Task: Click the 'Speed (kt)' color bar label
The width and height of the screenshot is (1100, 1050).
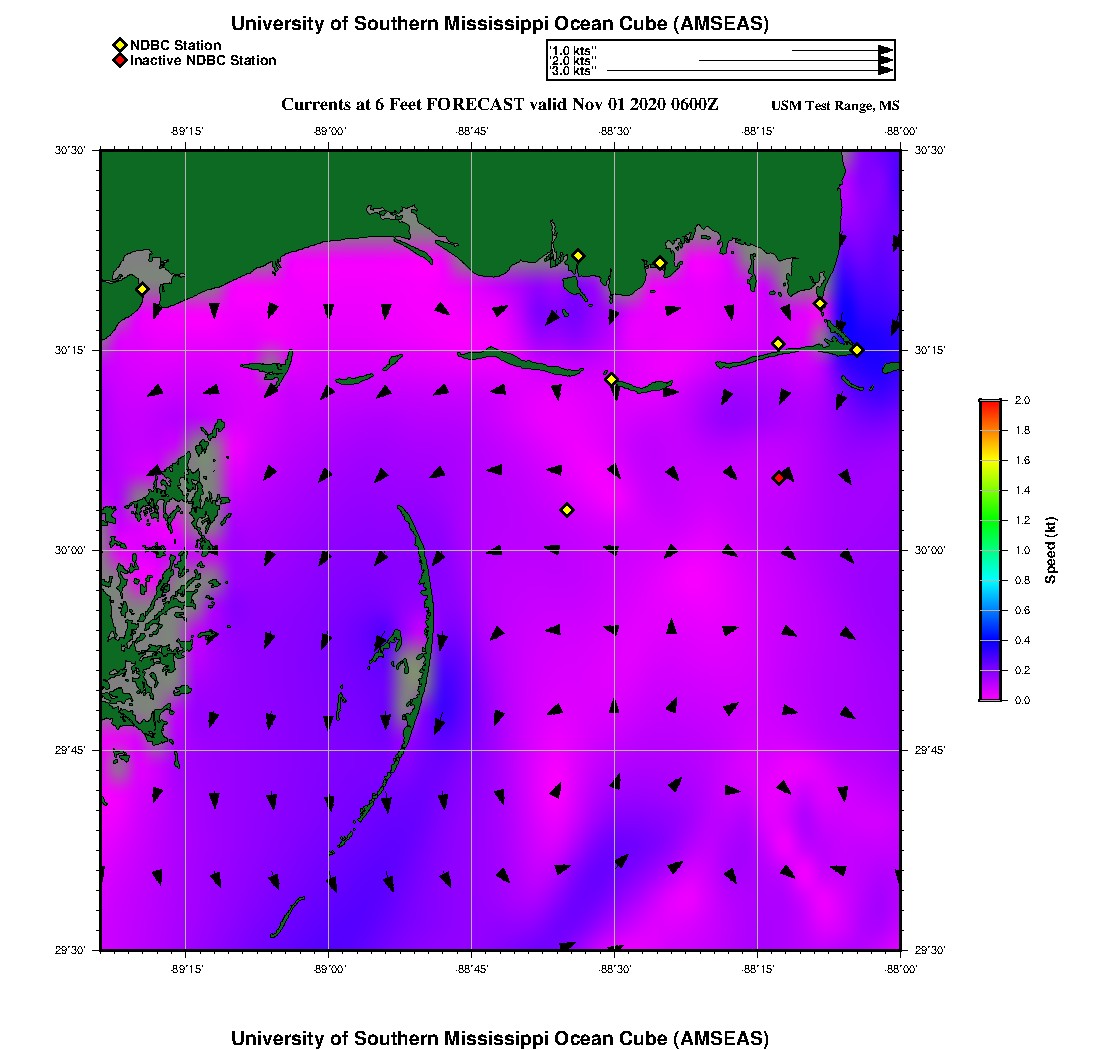Action: [x=1051, y=550]
